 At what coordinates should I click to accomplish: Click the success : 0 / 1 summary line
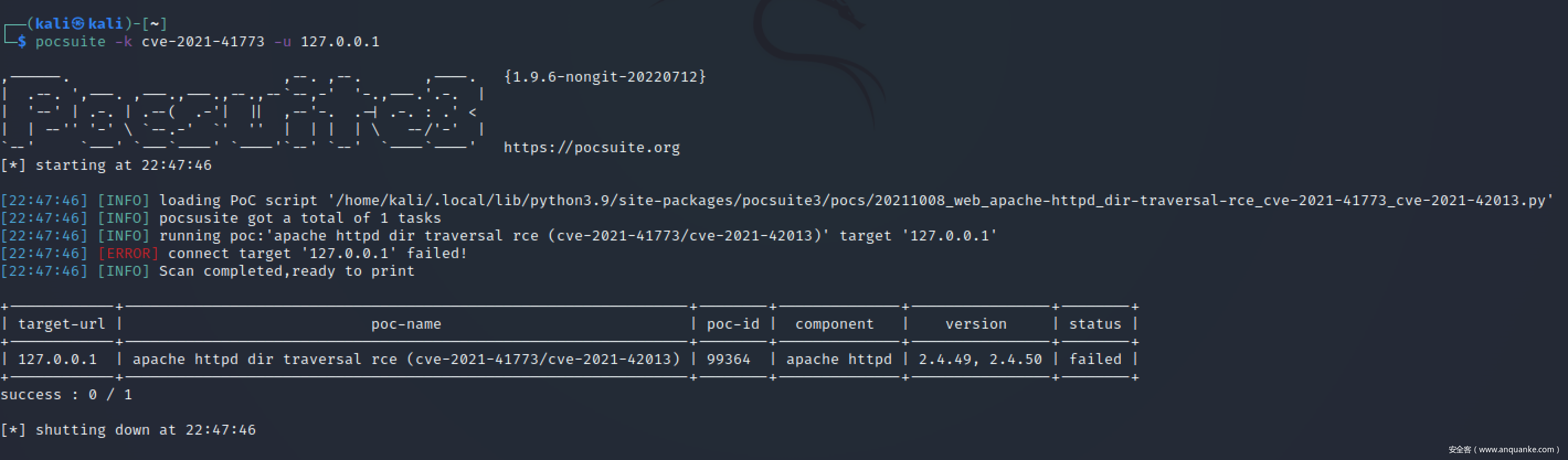[66, 395]
